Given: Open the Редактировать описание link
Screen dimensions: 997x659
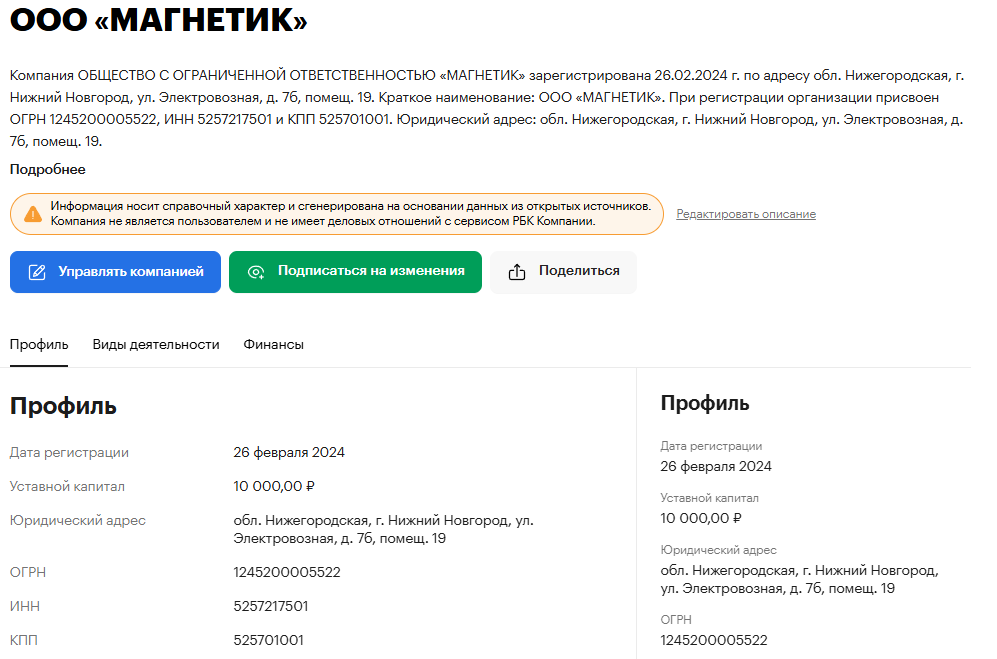Looking at the screenshot, I should [746, 214].
